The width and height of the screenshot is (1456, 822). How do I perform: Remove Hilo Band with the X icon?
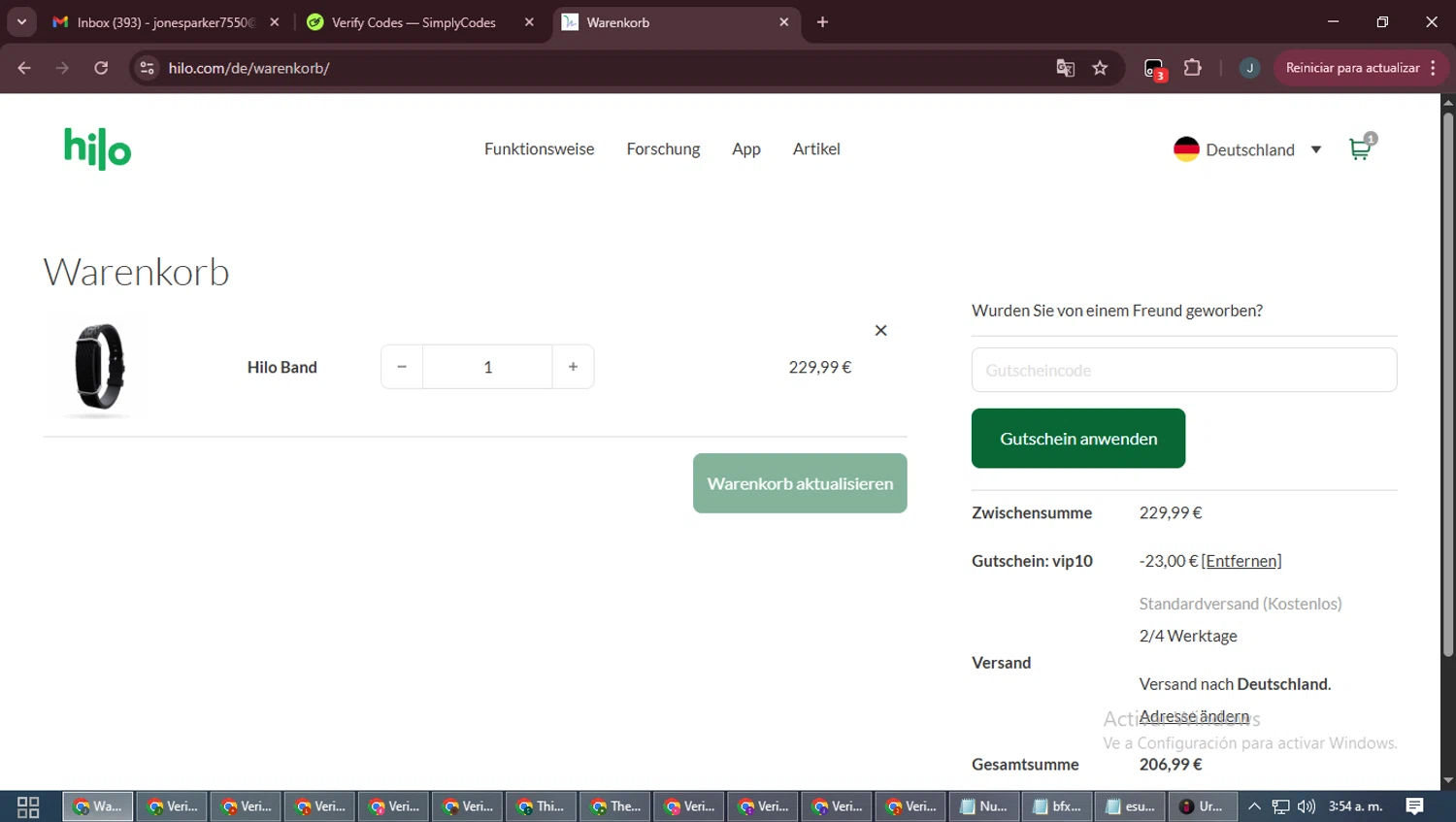(x=880, y=330)
